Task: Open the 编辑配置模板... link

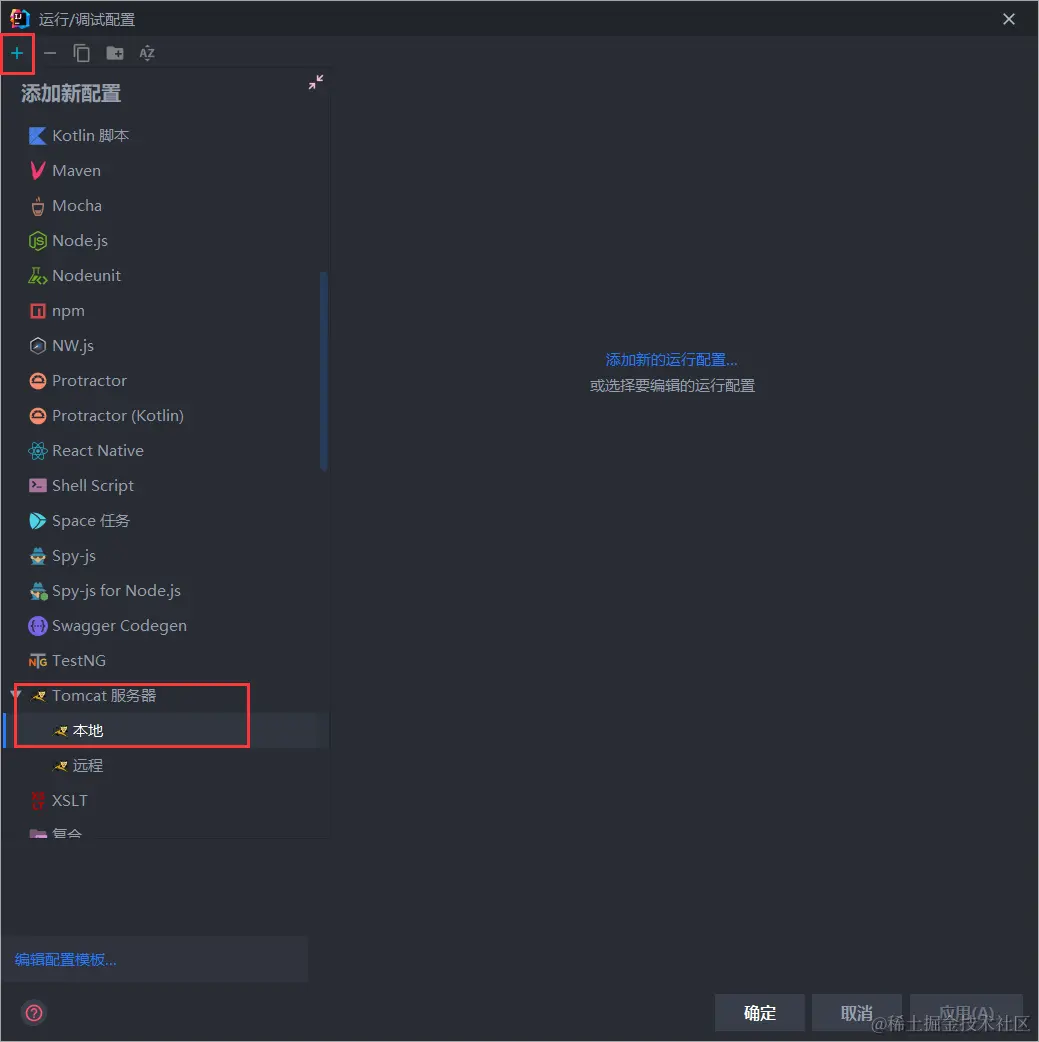Action: click(x=66, y=960)
